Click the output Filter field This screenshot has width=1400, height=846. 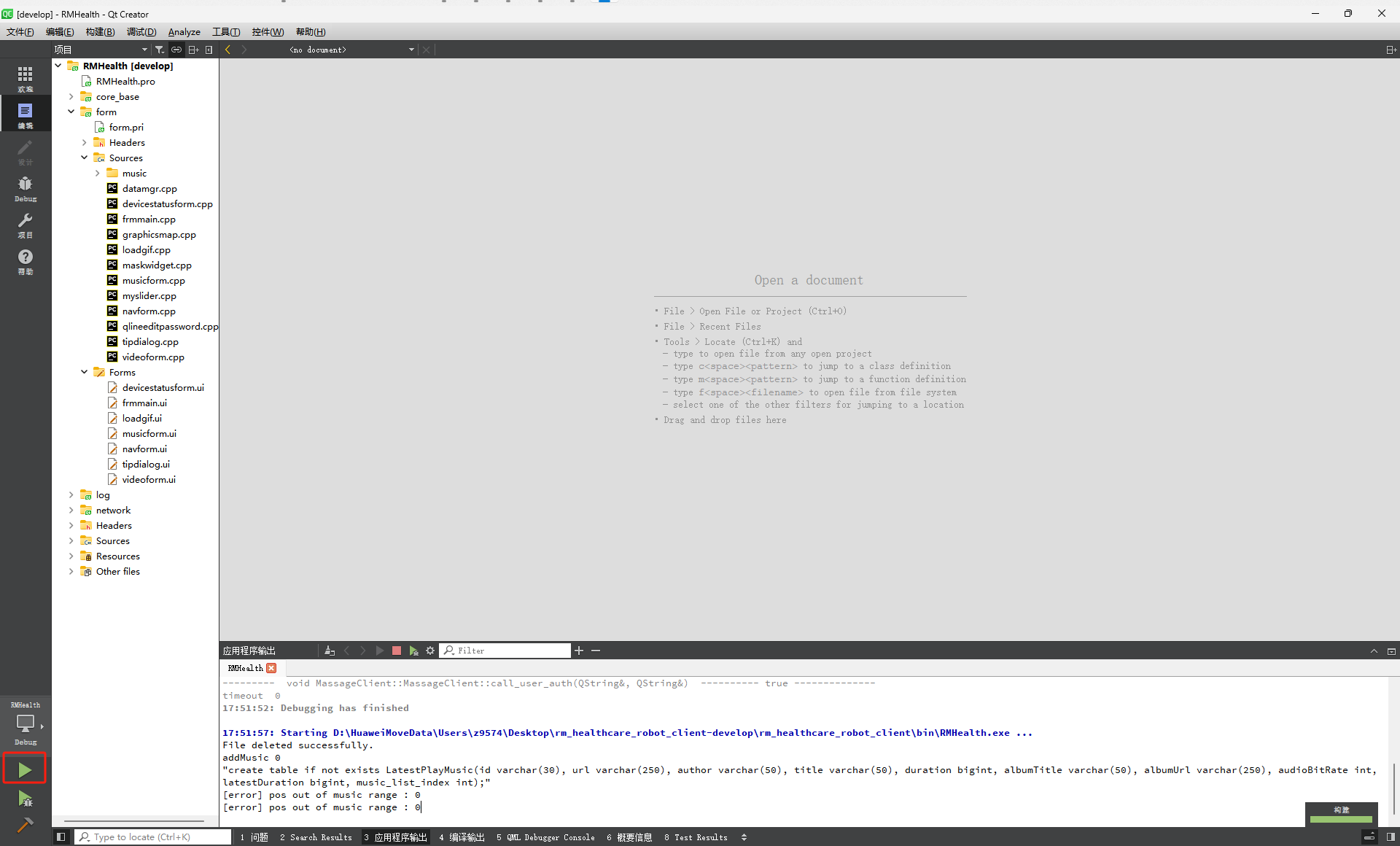(505, 651)
